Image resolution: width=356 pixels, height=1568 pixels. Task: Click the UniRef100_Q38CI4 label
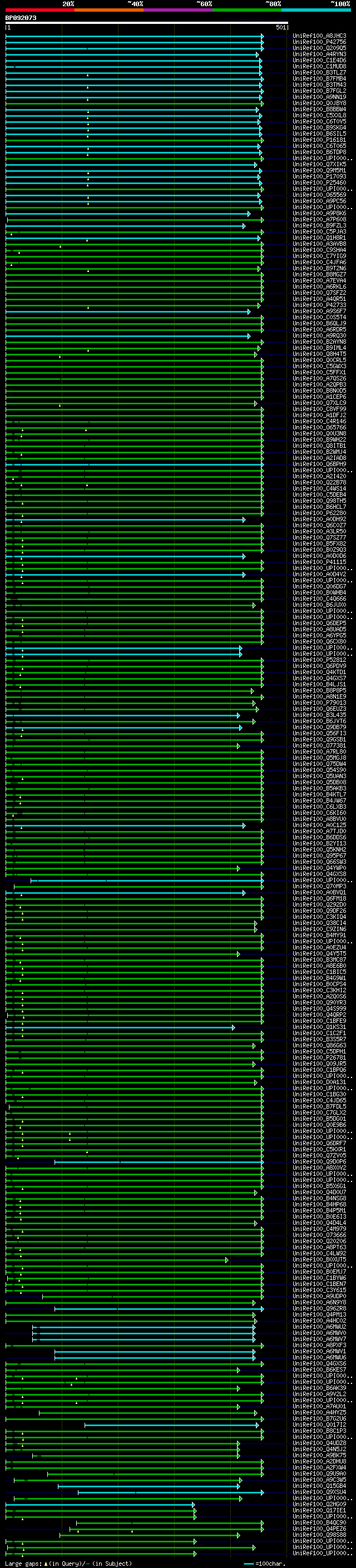tap(319, 923)
